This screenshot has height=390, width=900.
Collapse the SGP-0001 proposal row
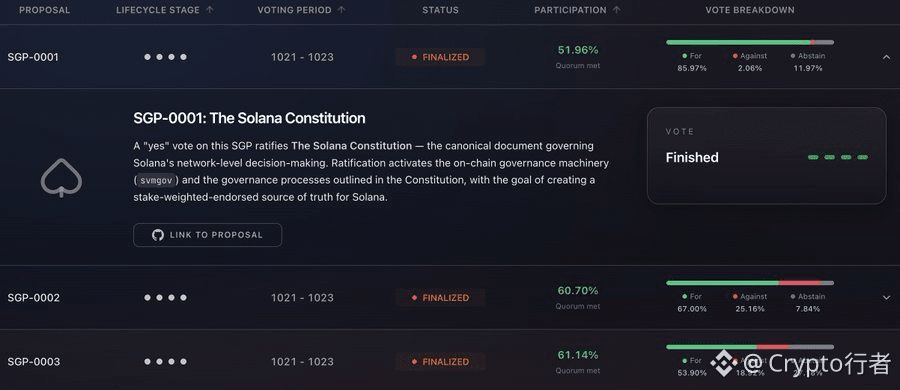[x=886, y=57]
